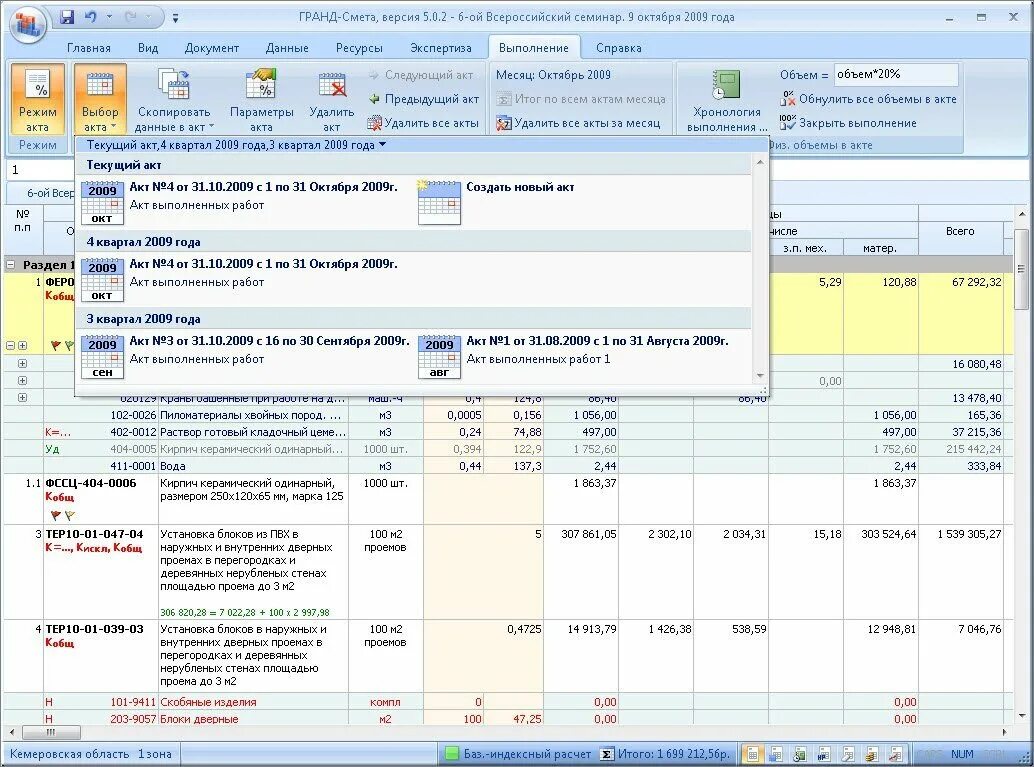The height and width of the screenshot is (767, 1034).
Task: Toggle the Режим акта mode button
Action: coord(38,99)
